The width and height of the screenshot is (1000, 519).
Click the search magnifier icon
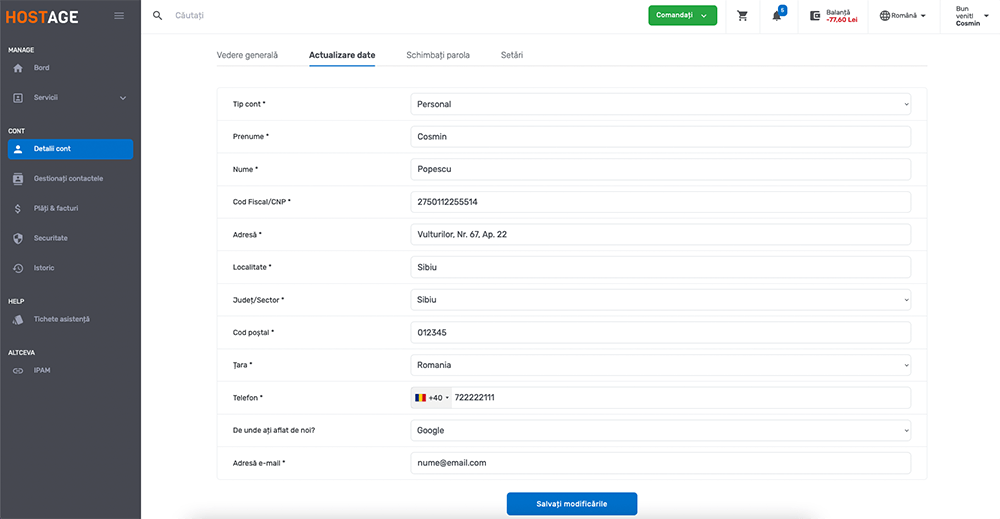point(158,15)
